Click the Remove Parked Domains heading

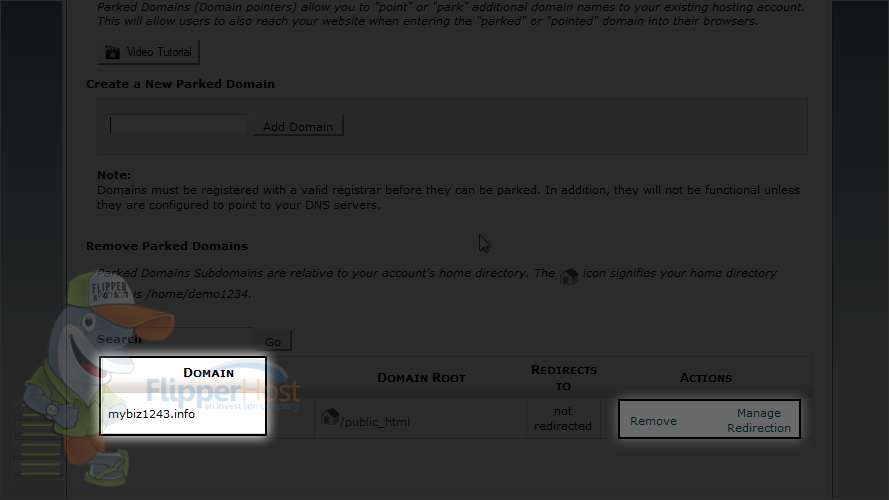(x=167, y=246)
